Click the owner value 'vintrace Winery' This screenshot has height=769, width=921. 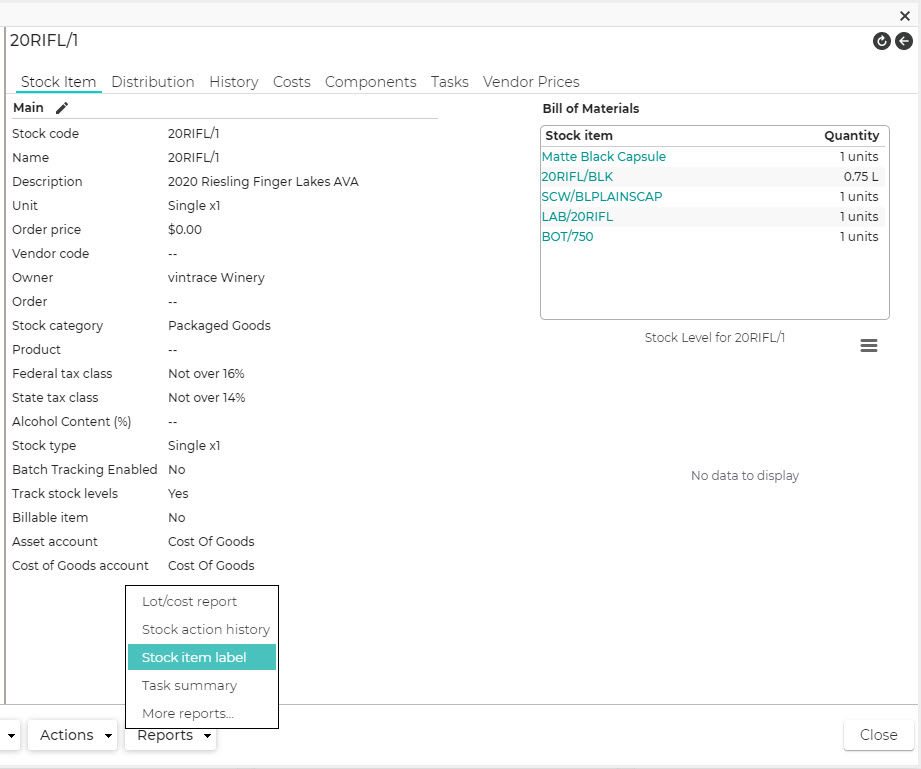(216, 277)
